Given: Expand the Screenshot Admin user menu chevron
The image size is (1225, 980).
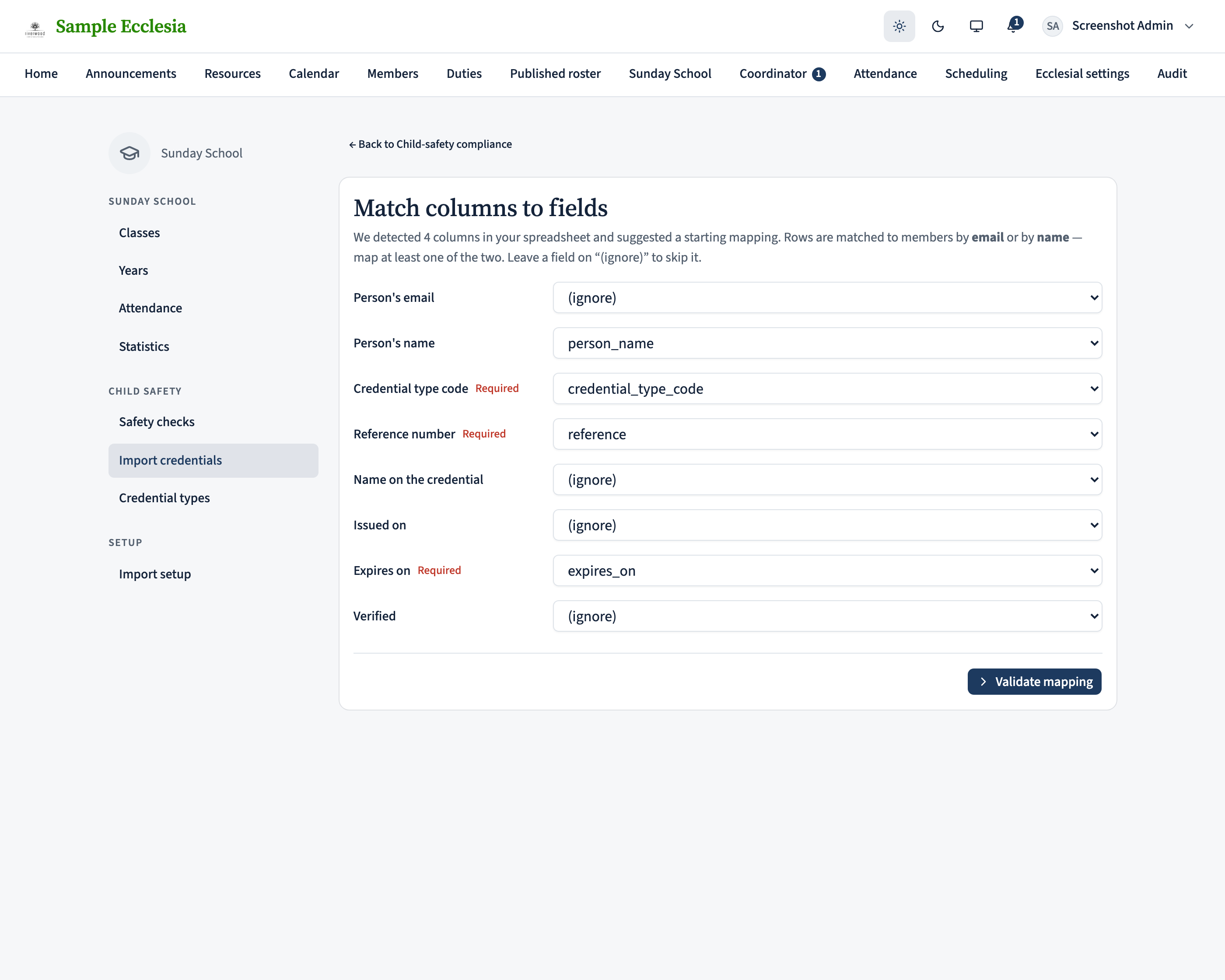Looking at the screenshot, I should click(x=1189, y=26).
